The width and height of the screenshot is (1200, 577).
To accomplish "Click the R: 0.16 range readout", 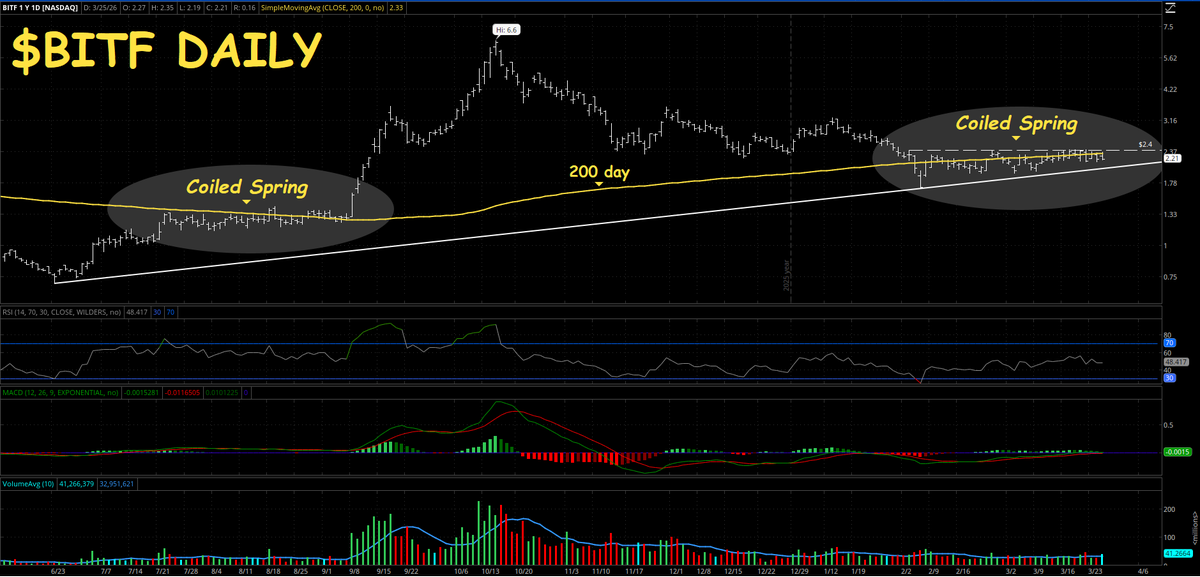I will [x=244, y=7].
